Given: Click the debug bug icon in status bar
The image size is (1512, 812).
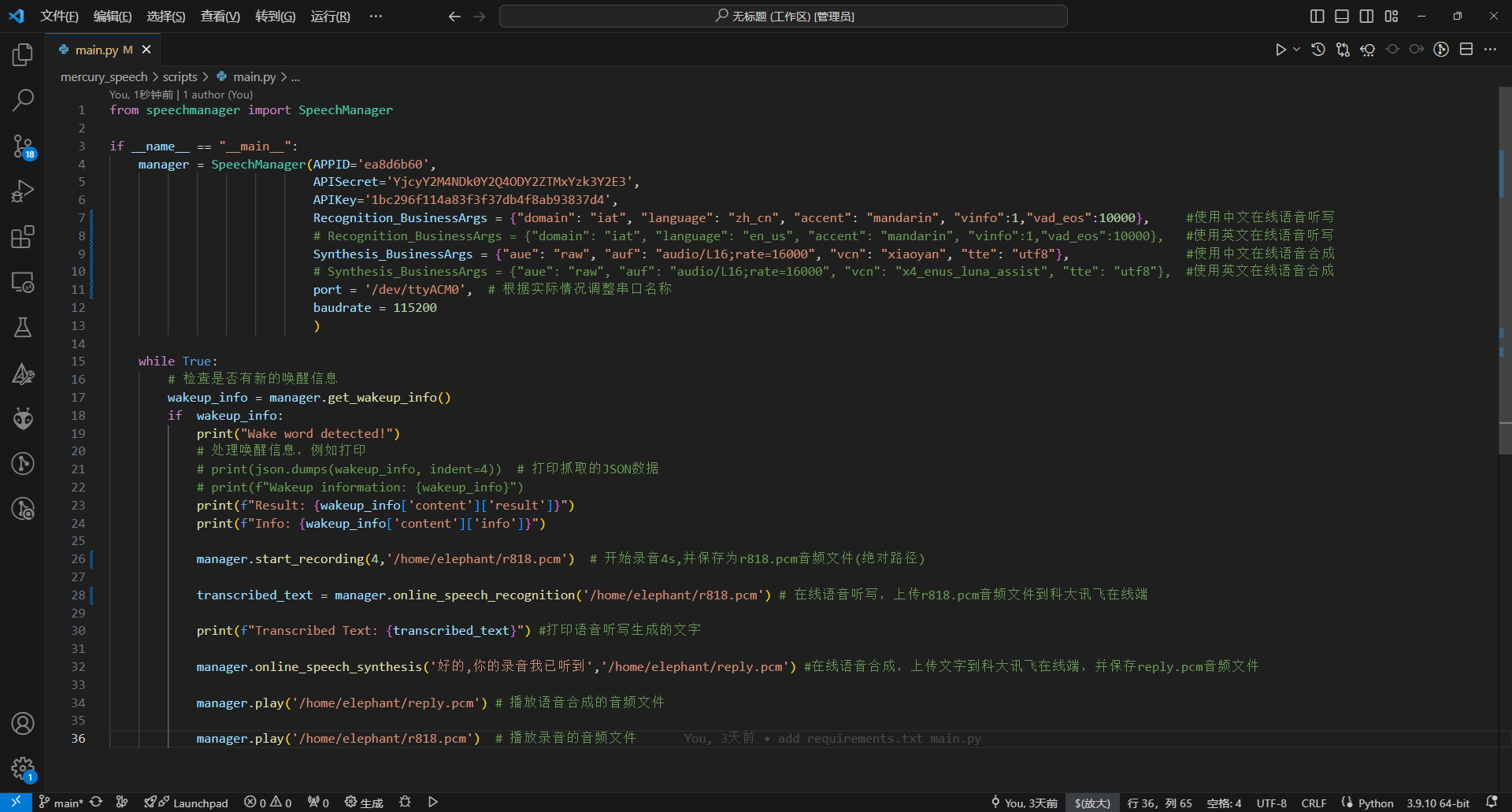Looking at the screenshot, I should [405, 803].
